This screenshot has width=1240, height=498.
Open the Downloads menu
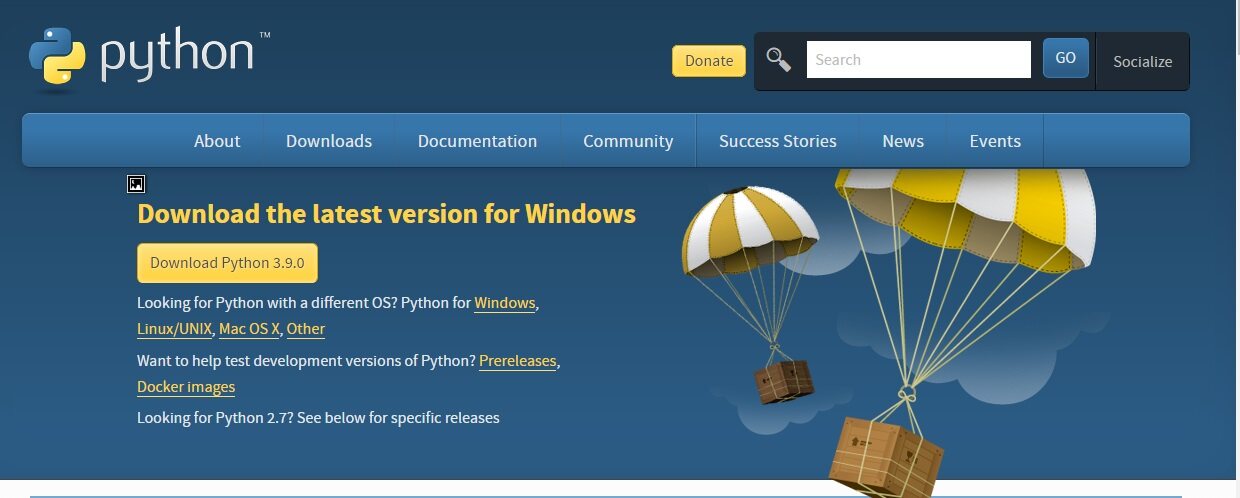coord(329,141)
